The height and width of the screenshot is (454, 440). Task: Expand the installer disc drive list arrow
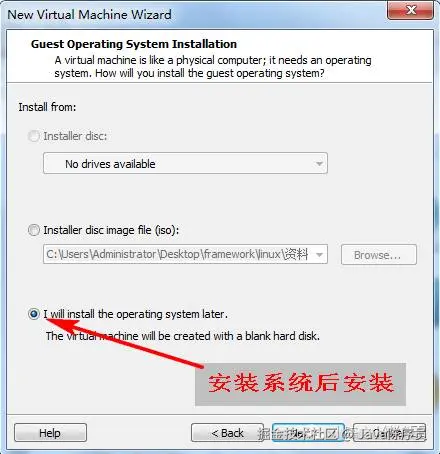319,164
